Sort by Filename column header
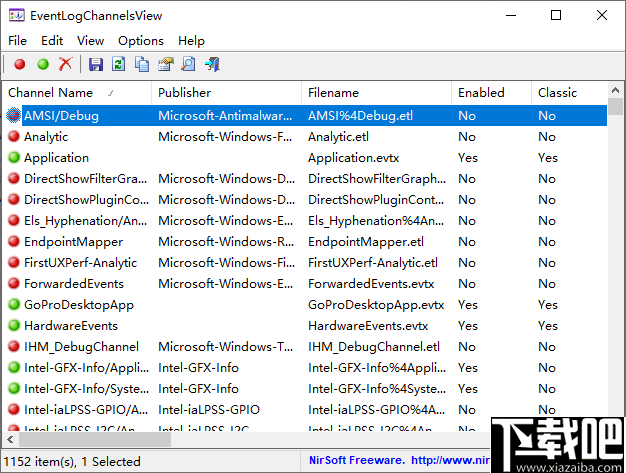 point(376,93)
